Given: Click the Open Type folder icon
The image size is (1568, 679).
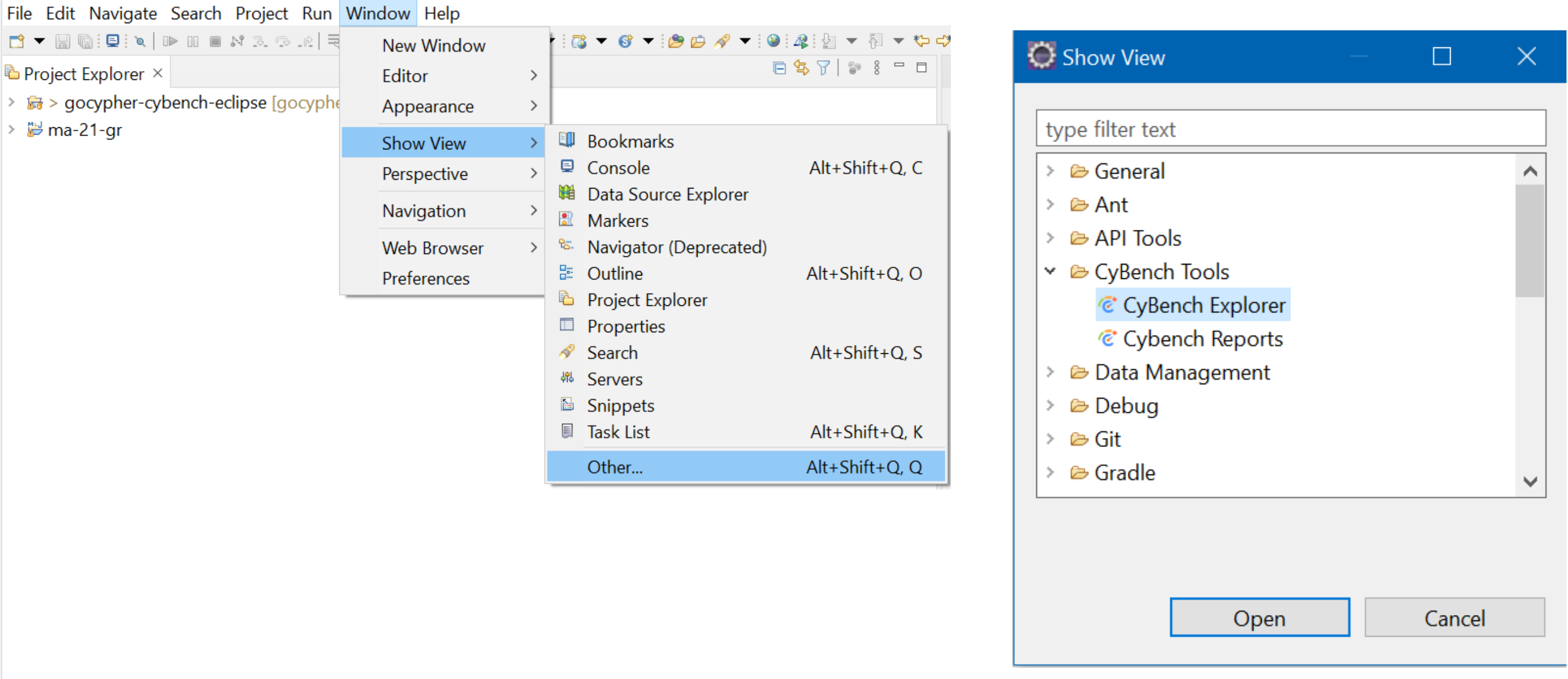Looking at the screenshot, I should point(675,41).
